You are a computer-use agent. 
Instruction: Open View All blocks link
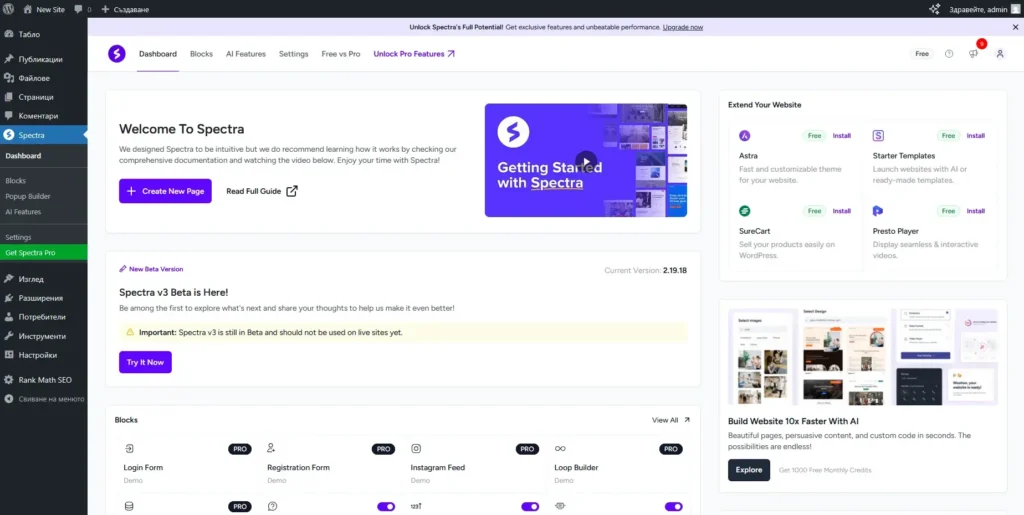click(671, 420)
